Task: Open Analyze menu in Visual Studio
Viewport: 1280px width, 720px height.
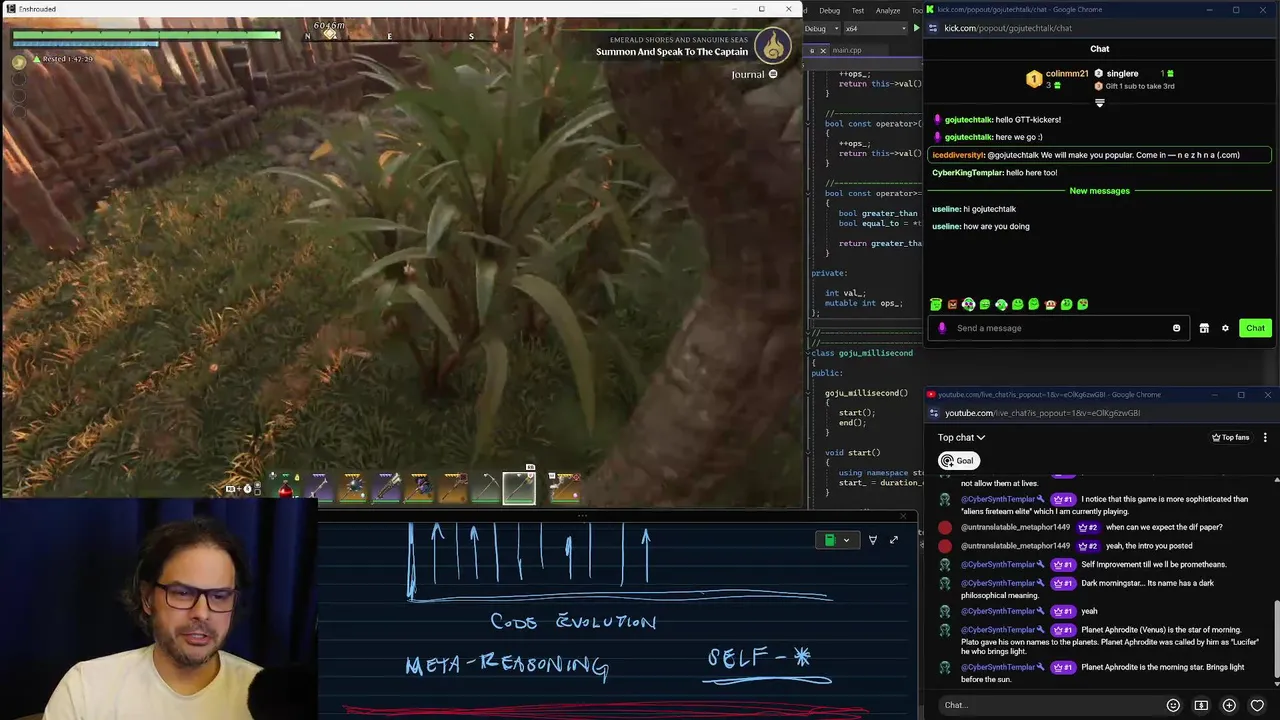Action: click(x=888, y=10)
